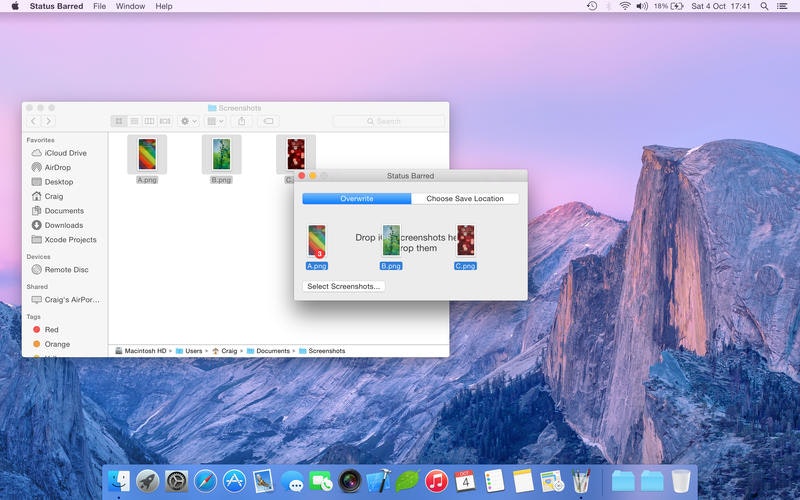Open the Status Barred app menu
Viewport: 800px width, 500px height.
[56, 6]
